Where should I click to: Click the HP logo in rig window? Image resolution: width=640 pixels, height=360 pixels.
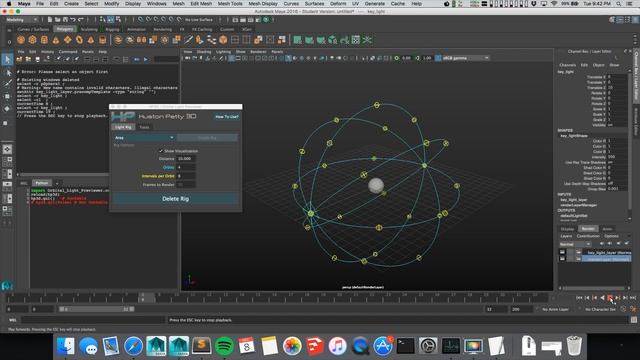[x=123, y=117]
